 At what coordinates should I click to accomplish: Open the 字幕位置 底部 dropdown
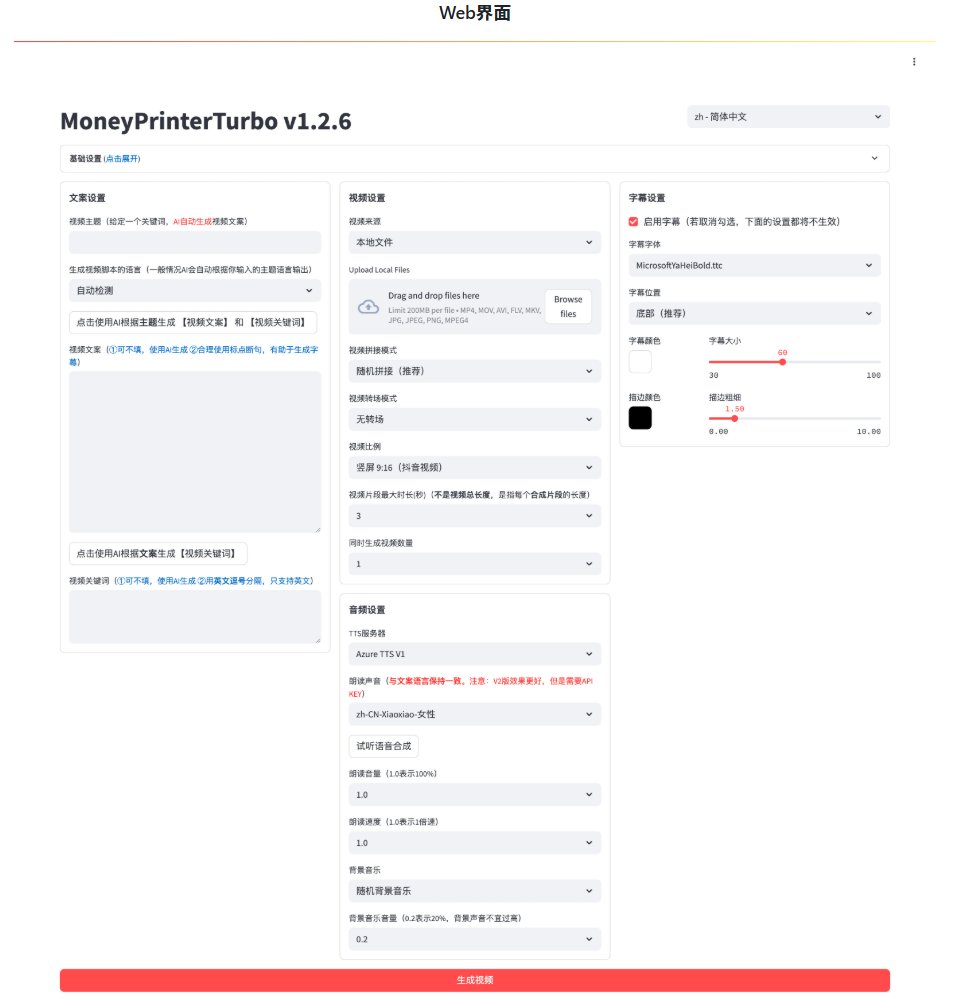[754, 313]
